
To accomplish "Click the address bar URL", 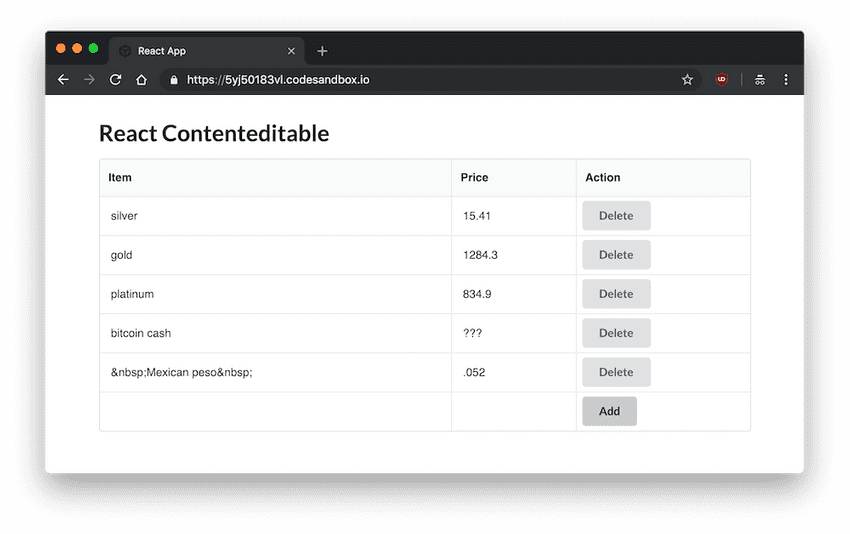I will coord(278,80).
